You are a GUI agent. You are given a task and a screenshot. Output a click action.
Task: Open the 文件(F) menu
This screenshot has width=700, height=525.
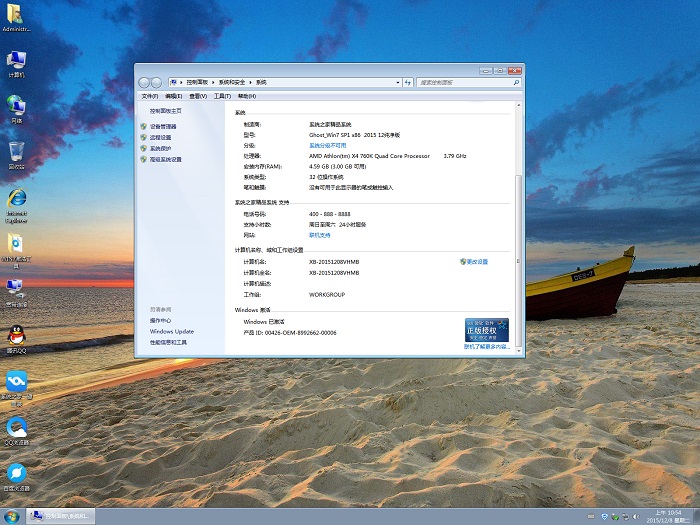click(x=150, y=96)
